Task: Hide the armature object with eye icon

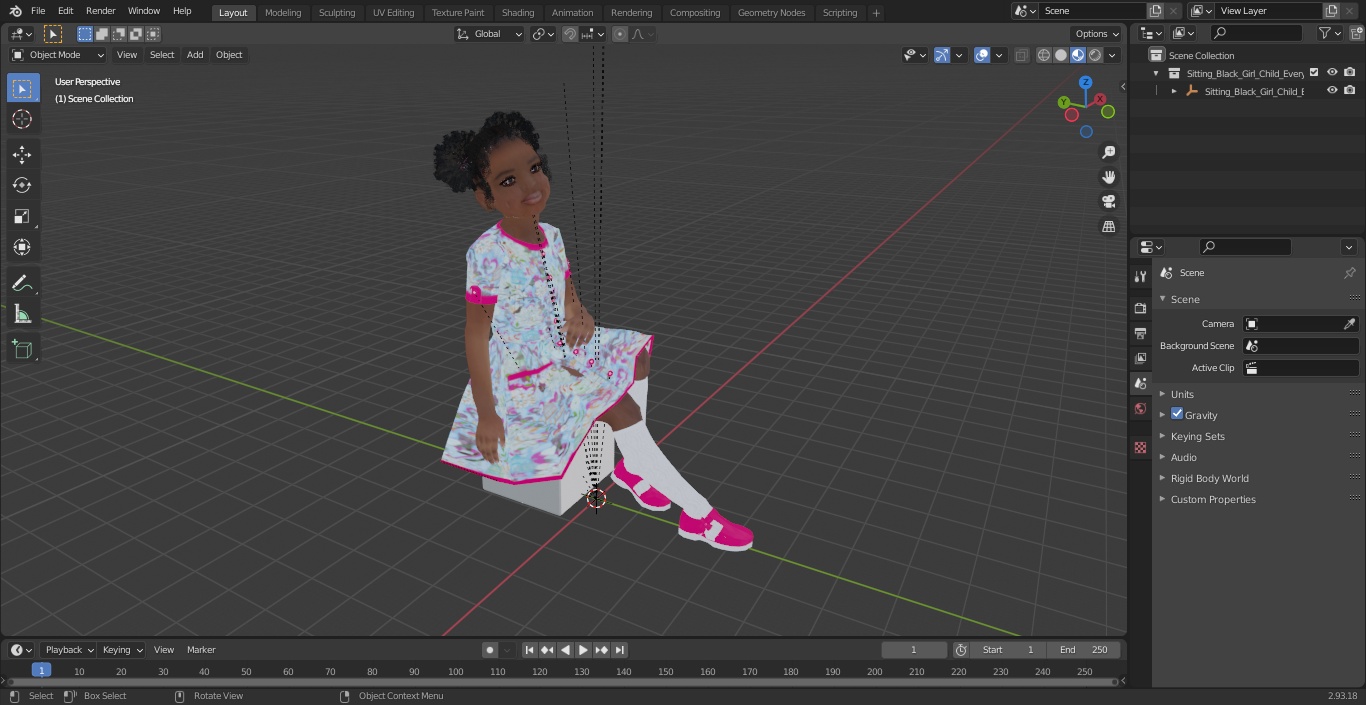Action: pos(1332,91)
